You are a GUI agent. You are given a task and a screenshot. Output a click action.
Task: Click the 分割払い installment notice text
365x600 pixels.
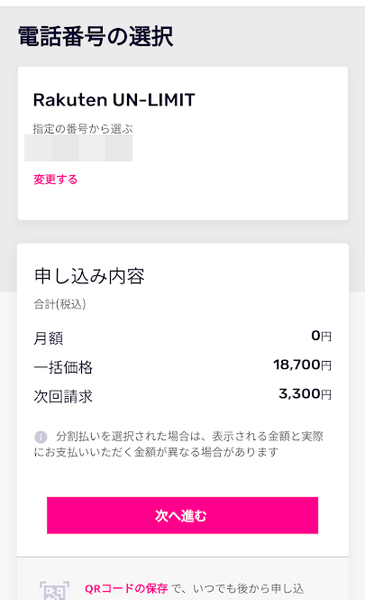tap(179, 444)
